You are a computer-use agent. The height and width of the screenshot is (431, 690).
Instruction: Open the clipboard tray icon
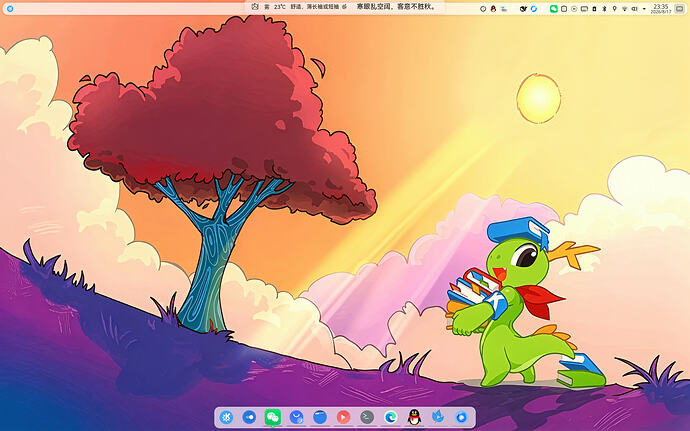[564, 9]
